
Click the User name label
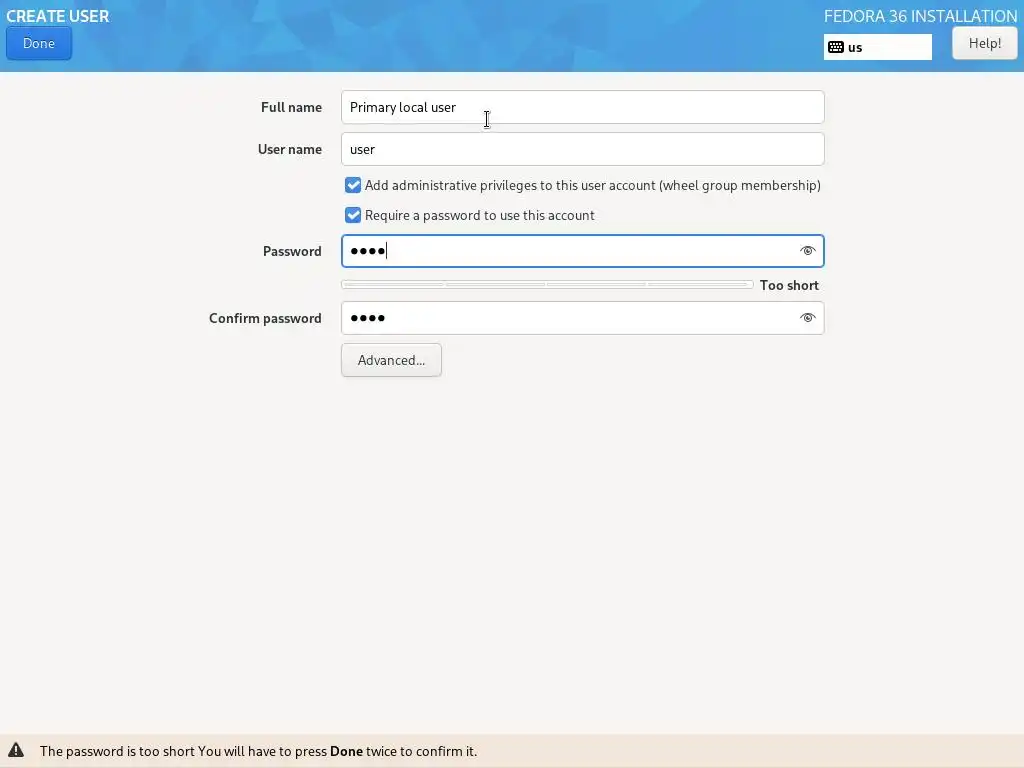290,149
